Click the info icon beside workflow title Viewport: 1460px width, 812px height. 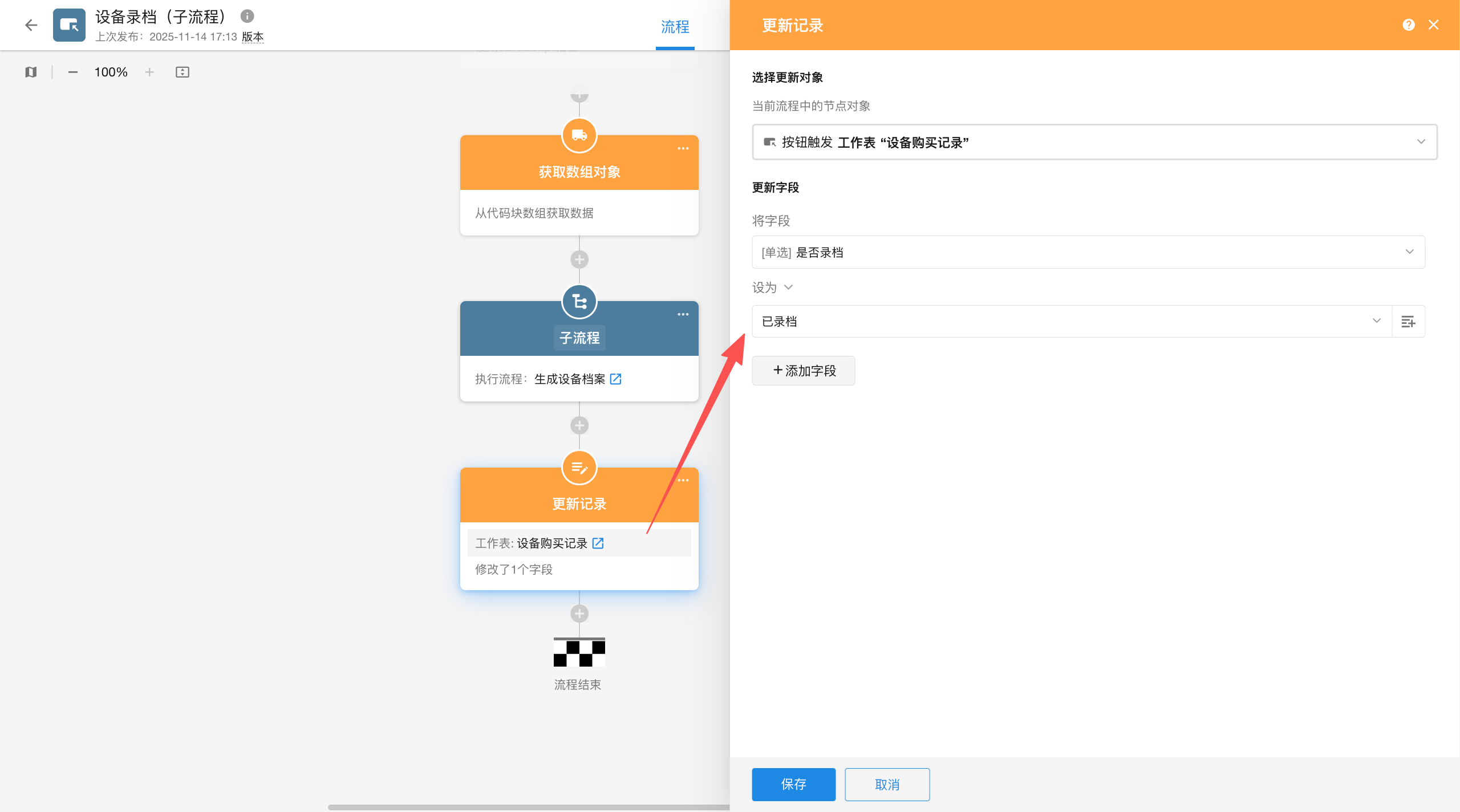click(247, 16)
